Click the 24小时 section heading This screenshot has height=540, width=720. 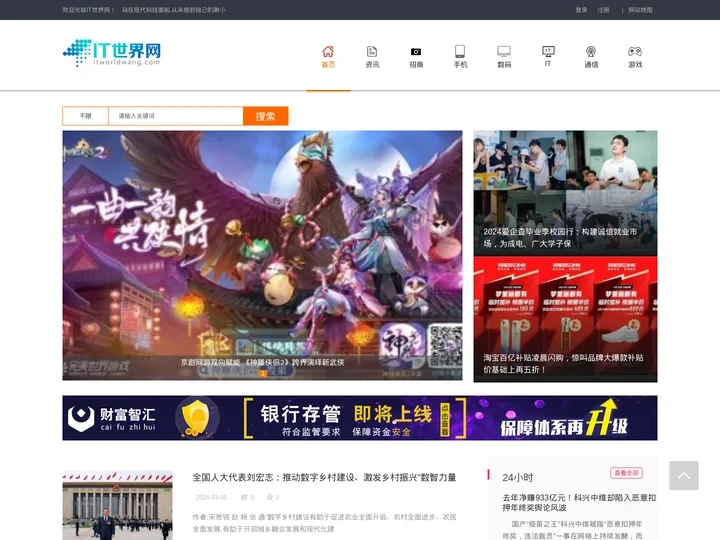point(518,478)
